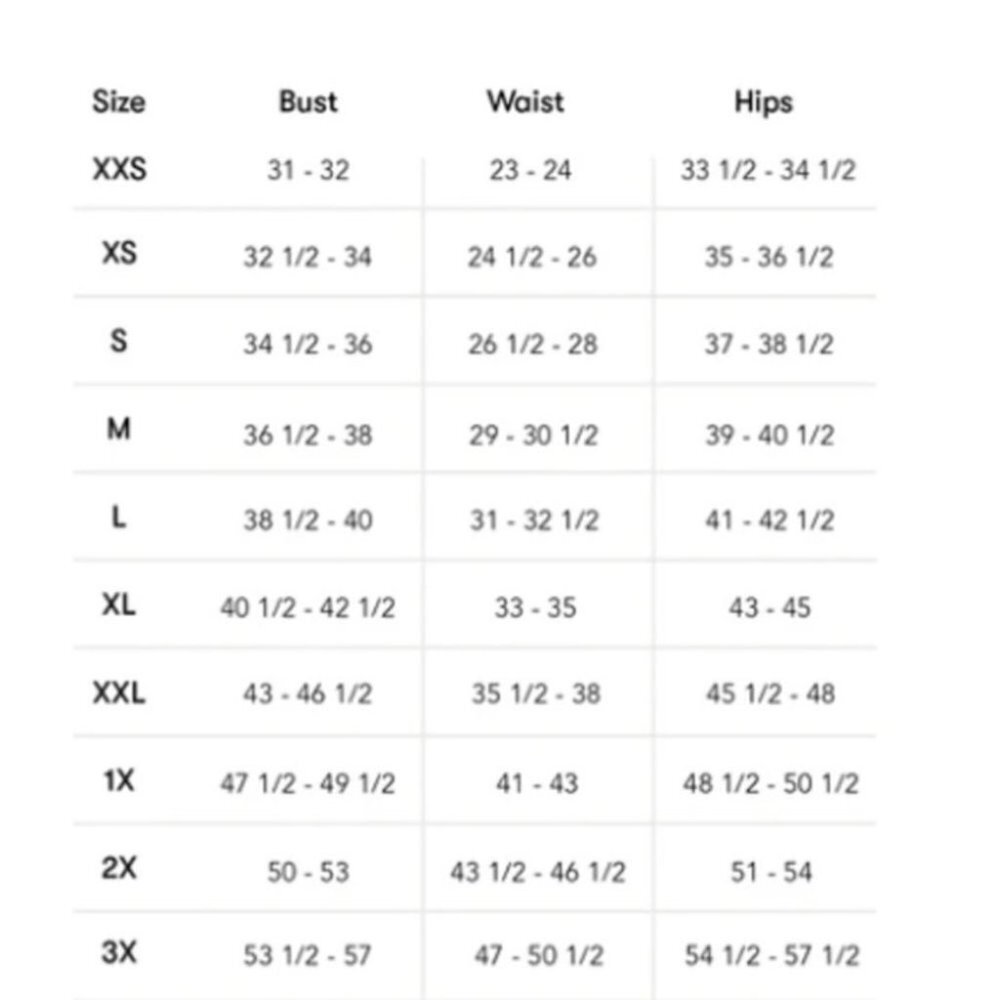Click the Size column header
Viewport: 1000px width, 1000px height.
pos(119,101)
